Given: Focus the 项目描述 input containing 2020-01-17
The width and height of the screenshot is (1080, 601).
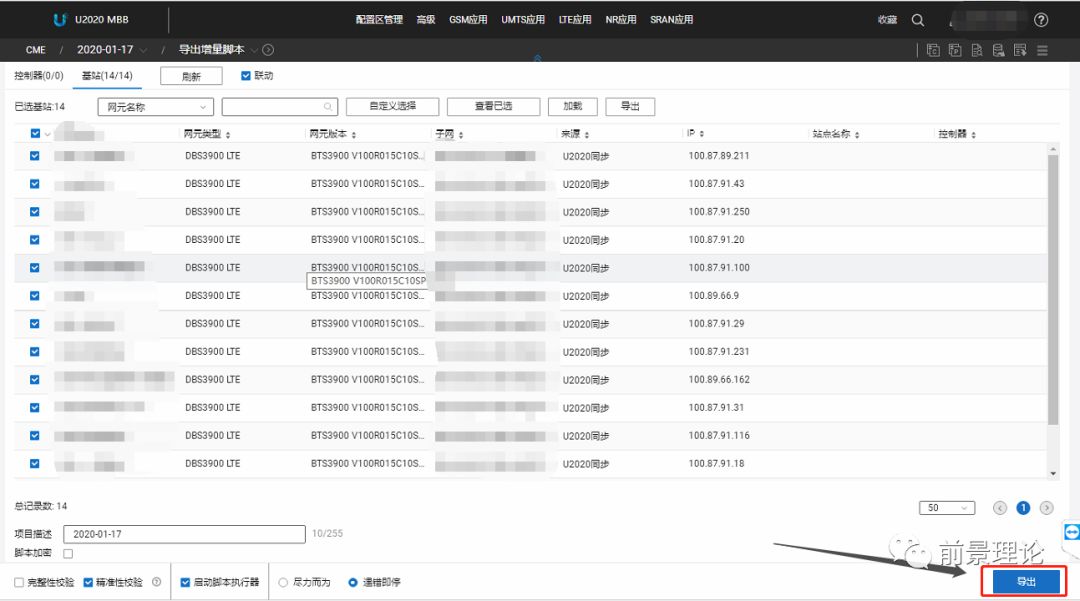Looking at the screenshot, I should point(184,534).
